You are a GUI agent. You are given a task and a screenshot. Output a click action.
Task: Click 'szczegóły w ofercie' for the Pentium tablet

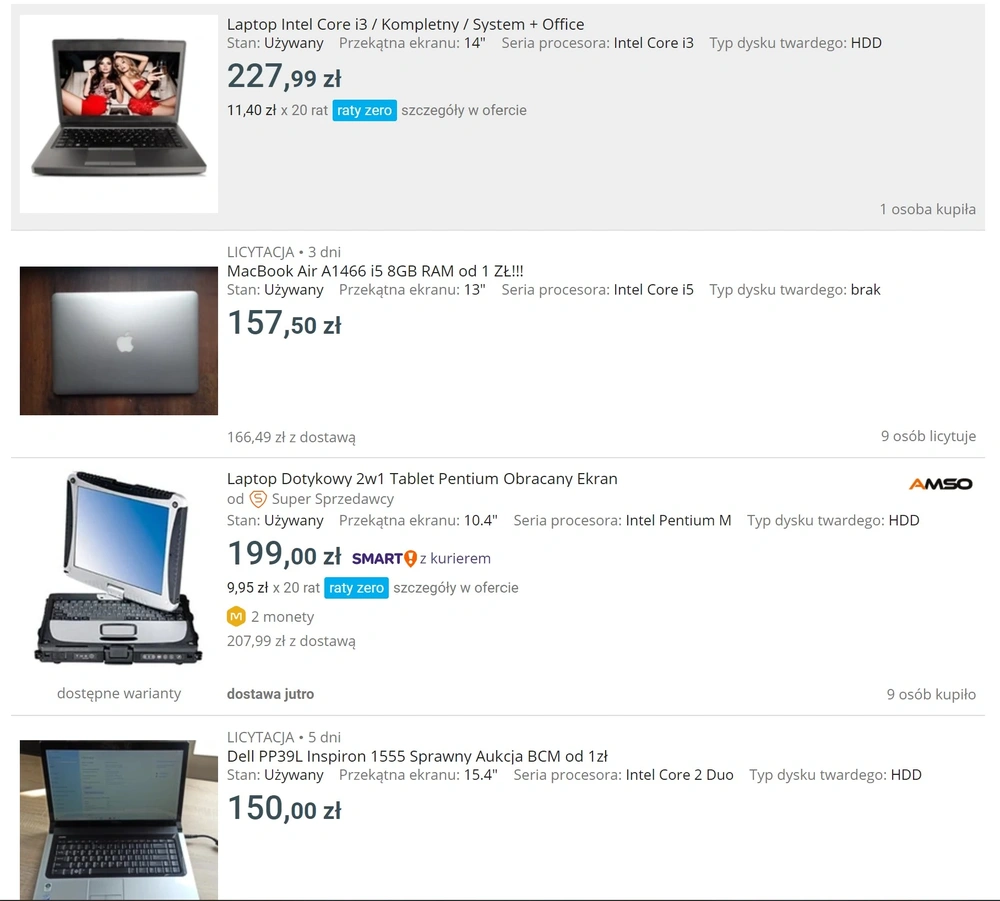(x=456, y=588)
